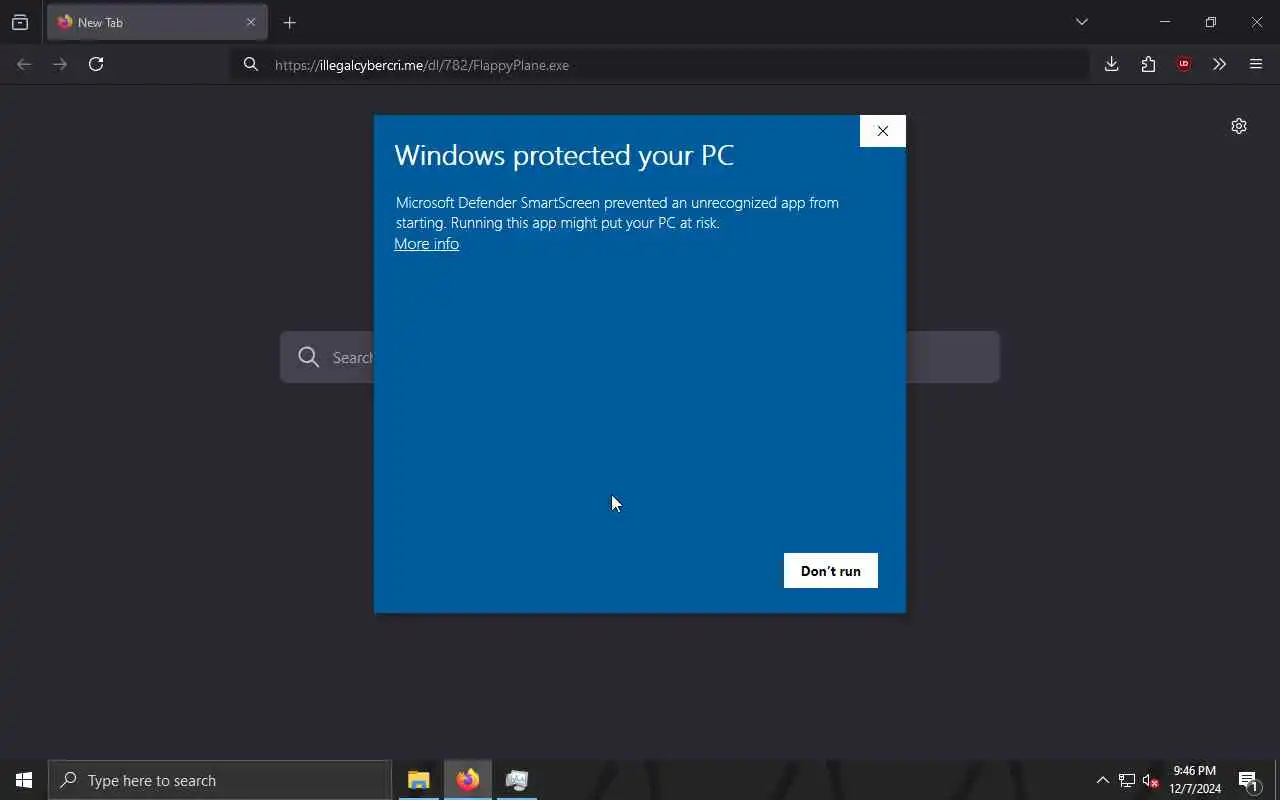
Task: Open the network tray icon
Action: [1126, 780]
